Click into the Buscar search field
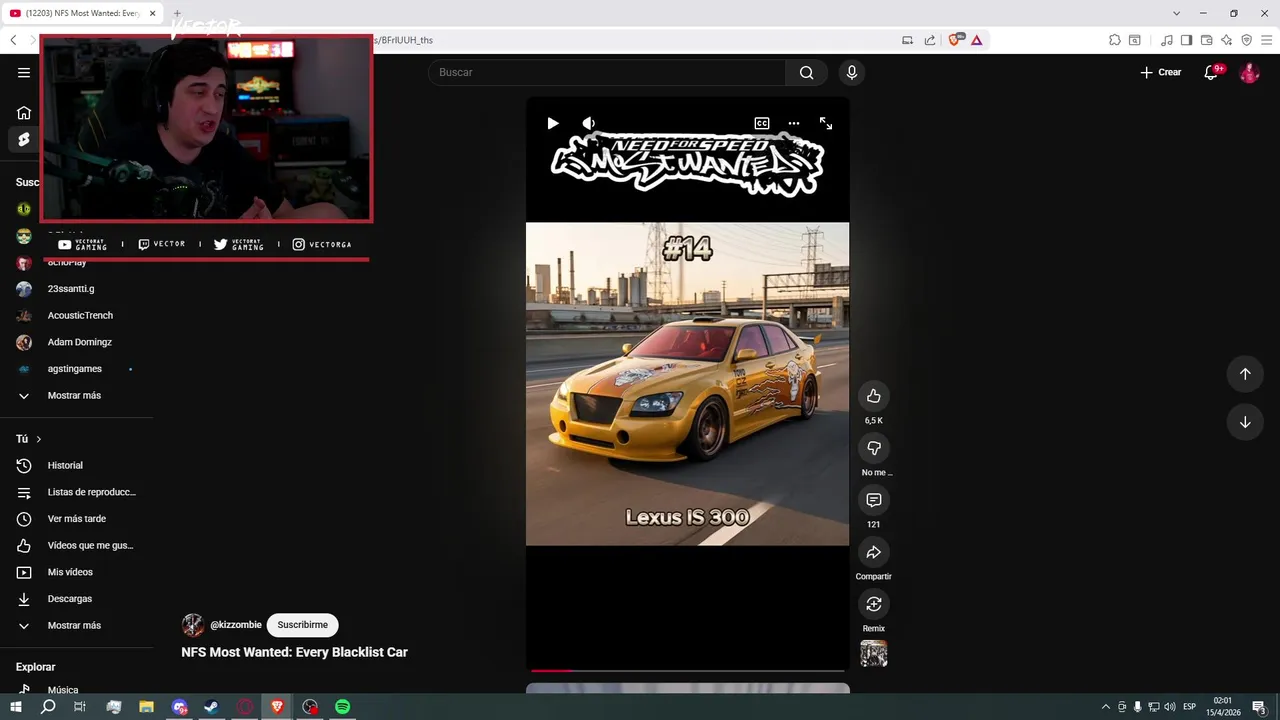Screen dimensions: 1280x720 click(607, 72)
